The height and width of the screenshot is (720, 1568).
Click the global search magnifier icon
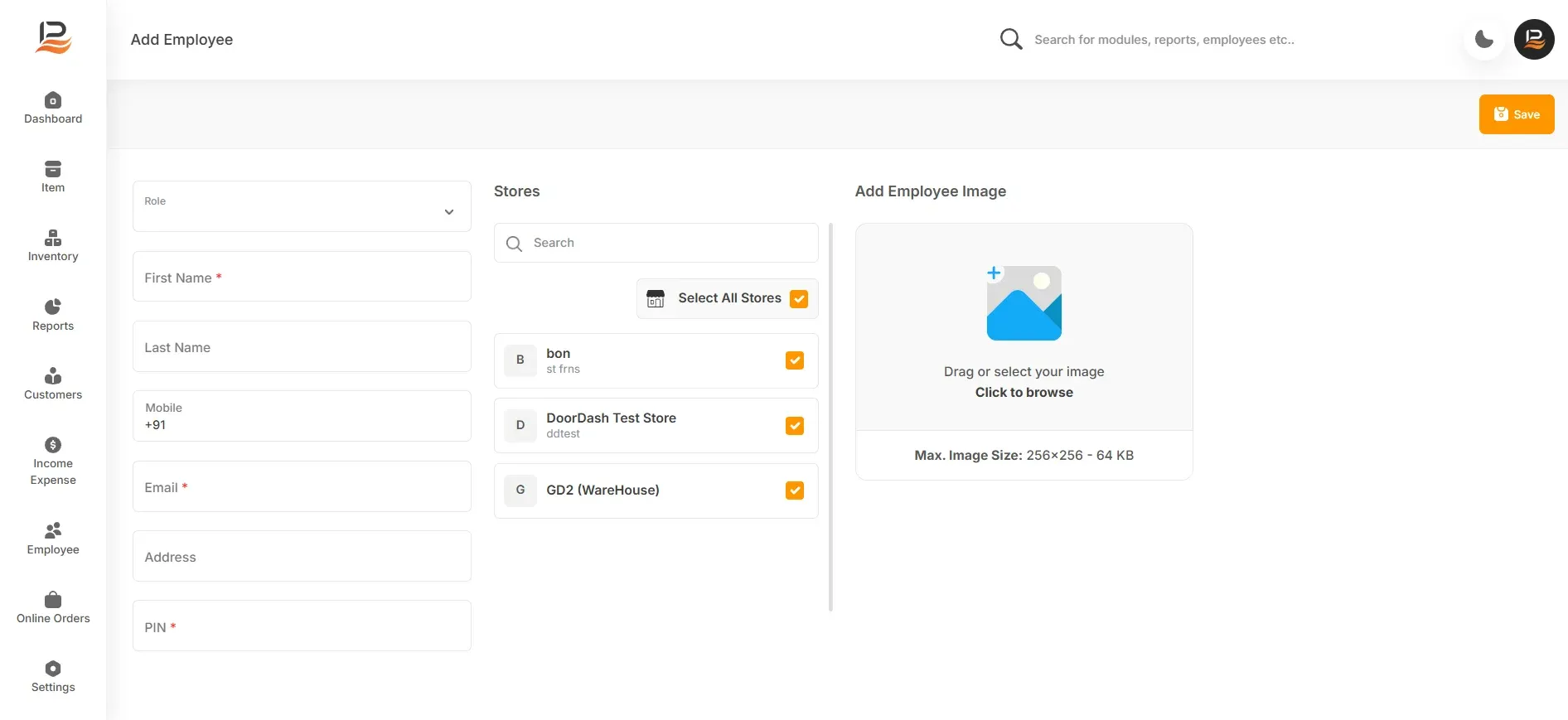point(1011,39)
